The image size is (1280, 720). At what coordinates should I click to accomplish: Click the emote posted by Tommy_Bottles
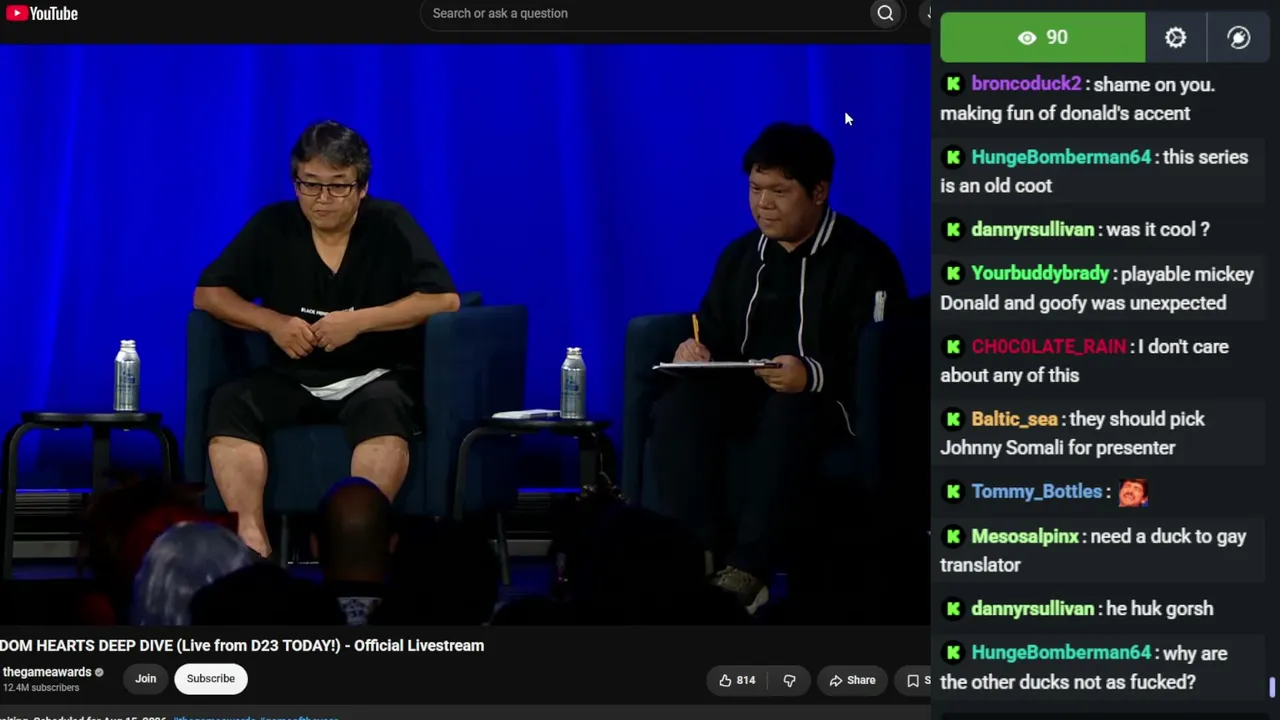1133,492
